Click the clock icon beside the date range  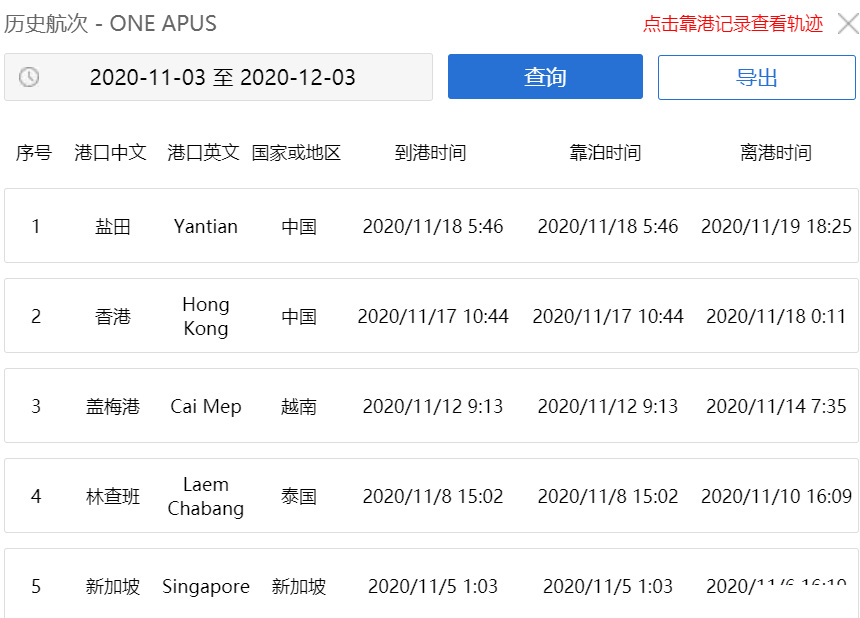pos(30,77)
